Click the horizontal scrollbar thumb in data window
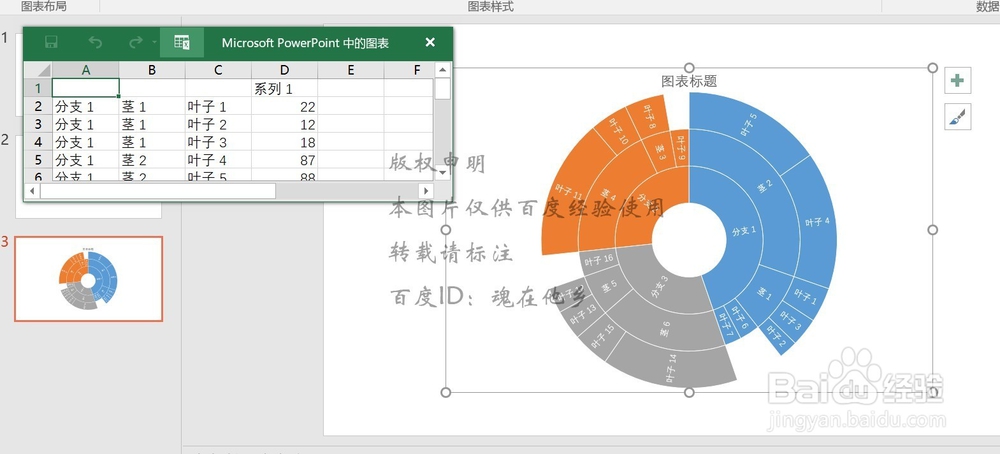Viewport: 1000px width, 454px height. 158,190
